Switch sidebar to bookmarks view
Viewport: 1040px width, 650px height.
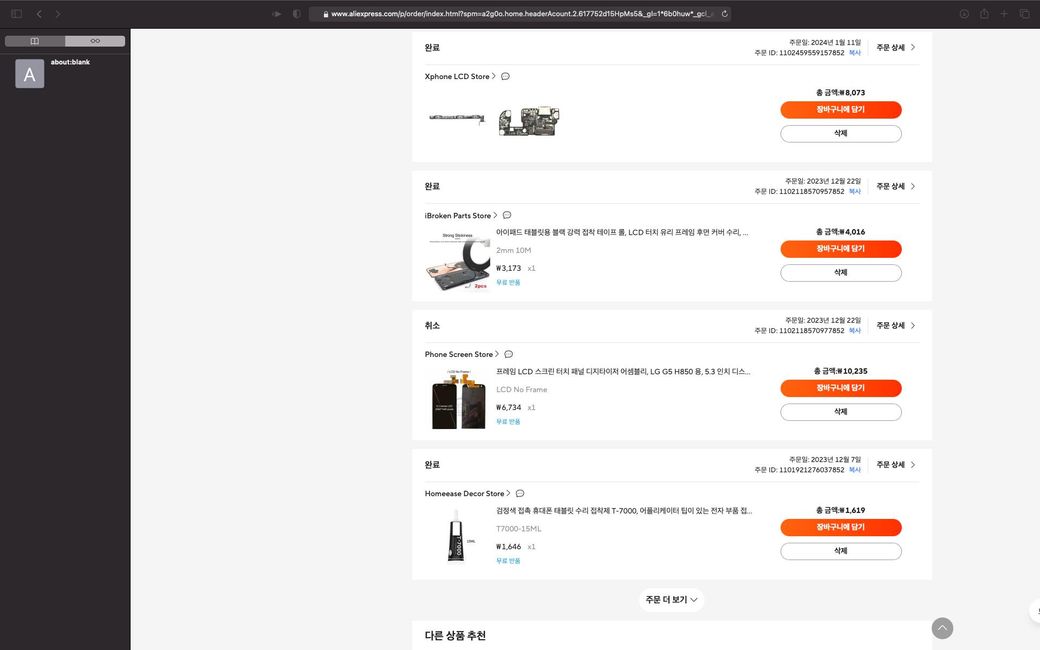pos(35,41)
